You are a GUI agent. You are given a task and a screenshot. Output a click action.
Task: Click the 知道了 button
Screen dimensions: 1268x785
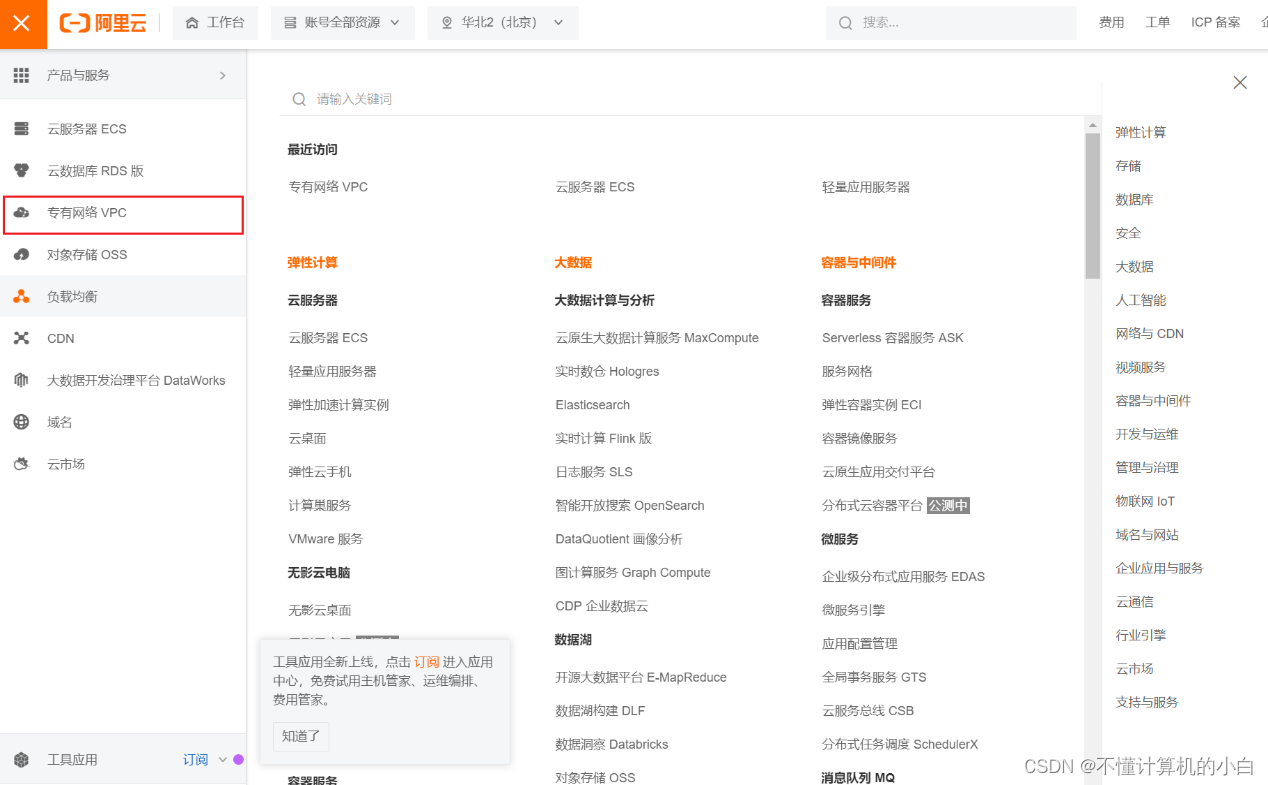(x=301, y=736)
